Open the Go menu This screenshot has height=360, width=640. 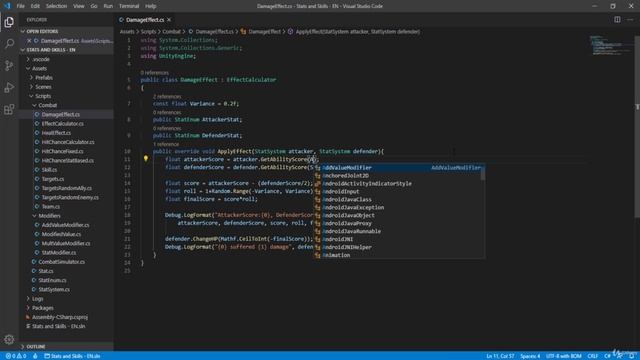tap(94, 6)
